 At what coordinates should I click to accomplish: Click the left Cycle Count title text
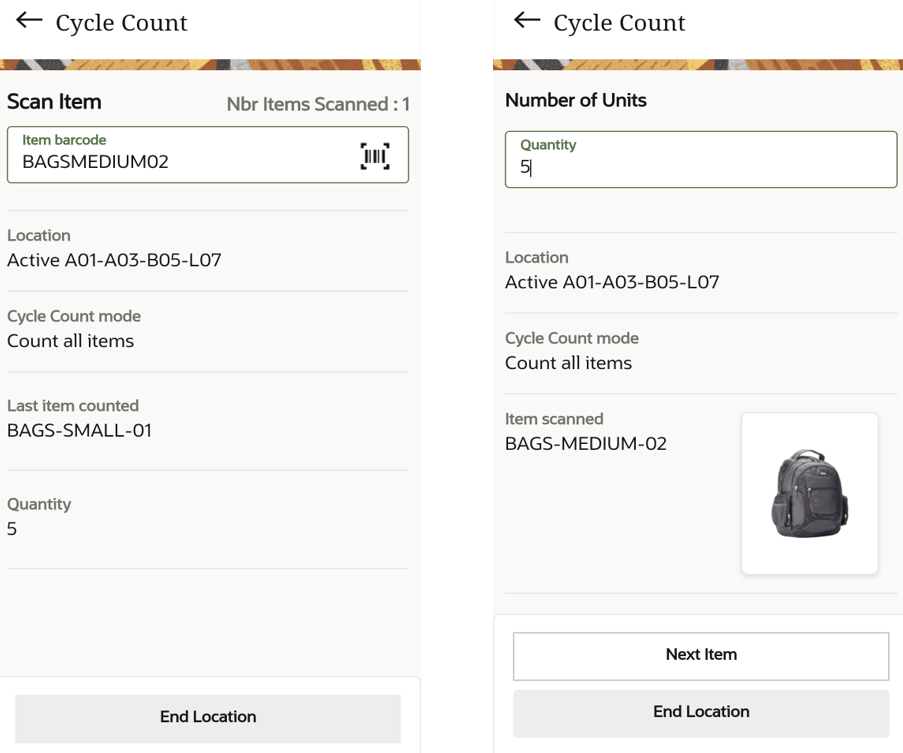point(122,23)
